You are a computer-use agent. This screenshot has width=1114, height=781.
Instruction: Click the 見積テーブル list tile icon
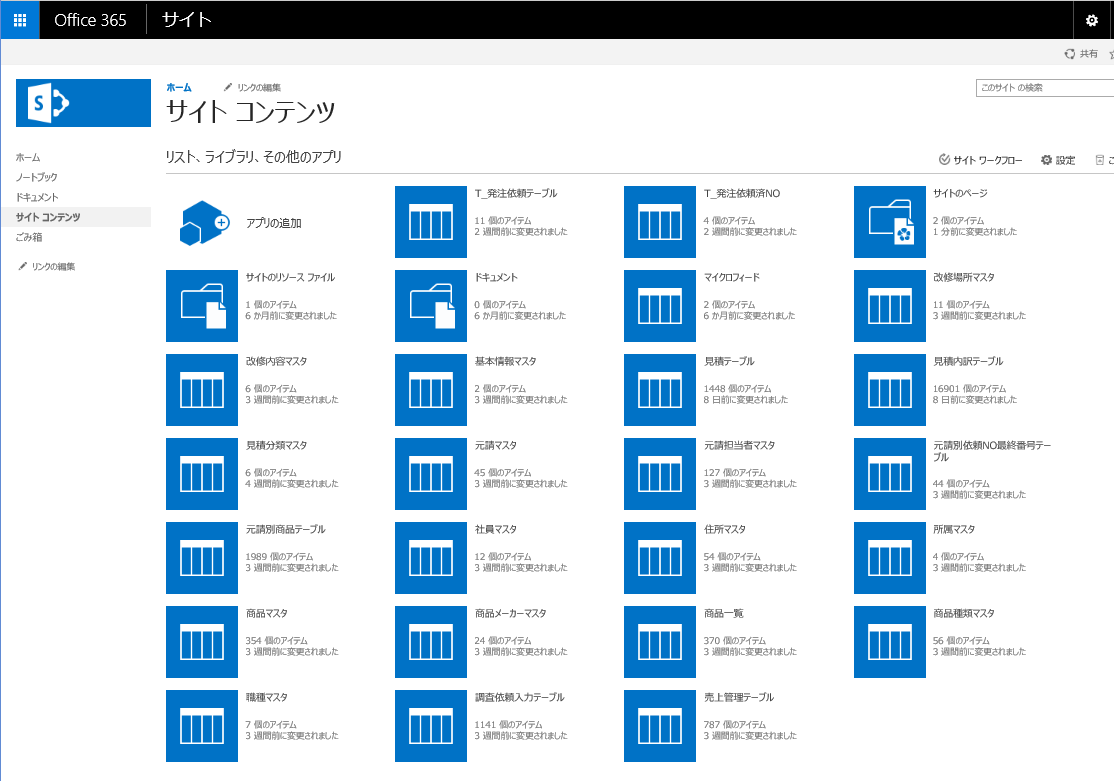[660, 390]
